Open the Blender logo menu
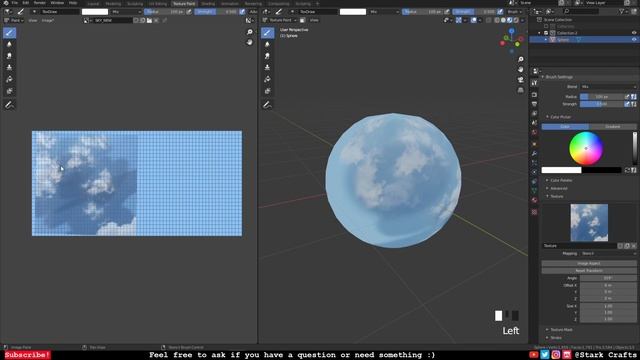Viewport: 640px width, 360px height. click(x=6, y=3)
